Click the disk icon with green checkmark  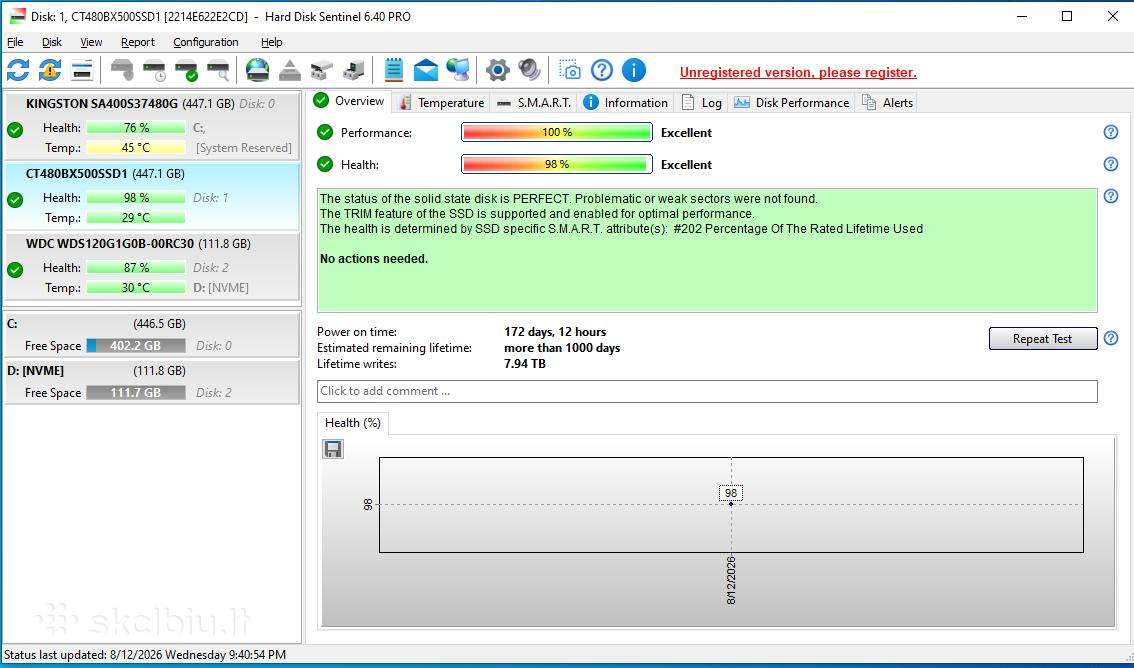(187, 70)
